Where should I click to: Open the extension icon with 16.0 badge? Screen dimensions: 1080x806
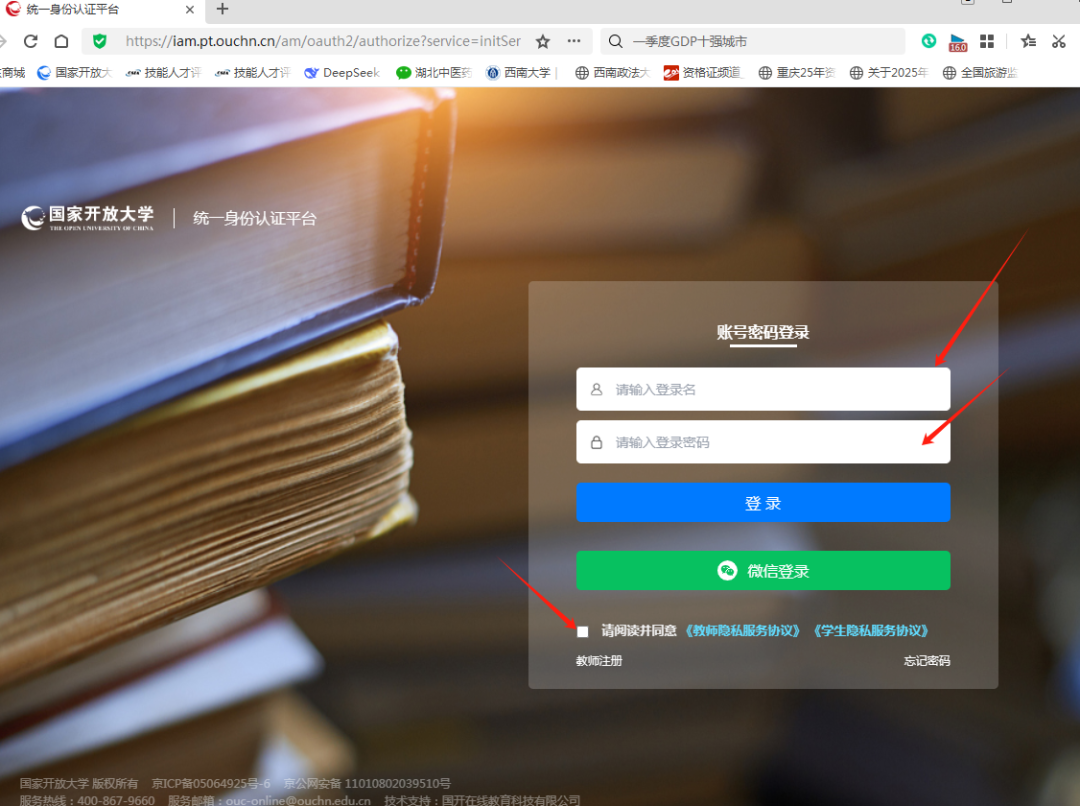click(x=957, y=42)
